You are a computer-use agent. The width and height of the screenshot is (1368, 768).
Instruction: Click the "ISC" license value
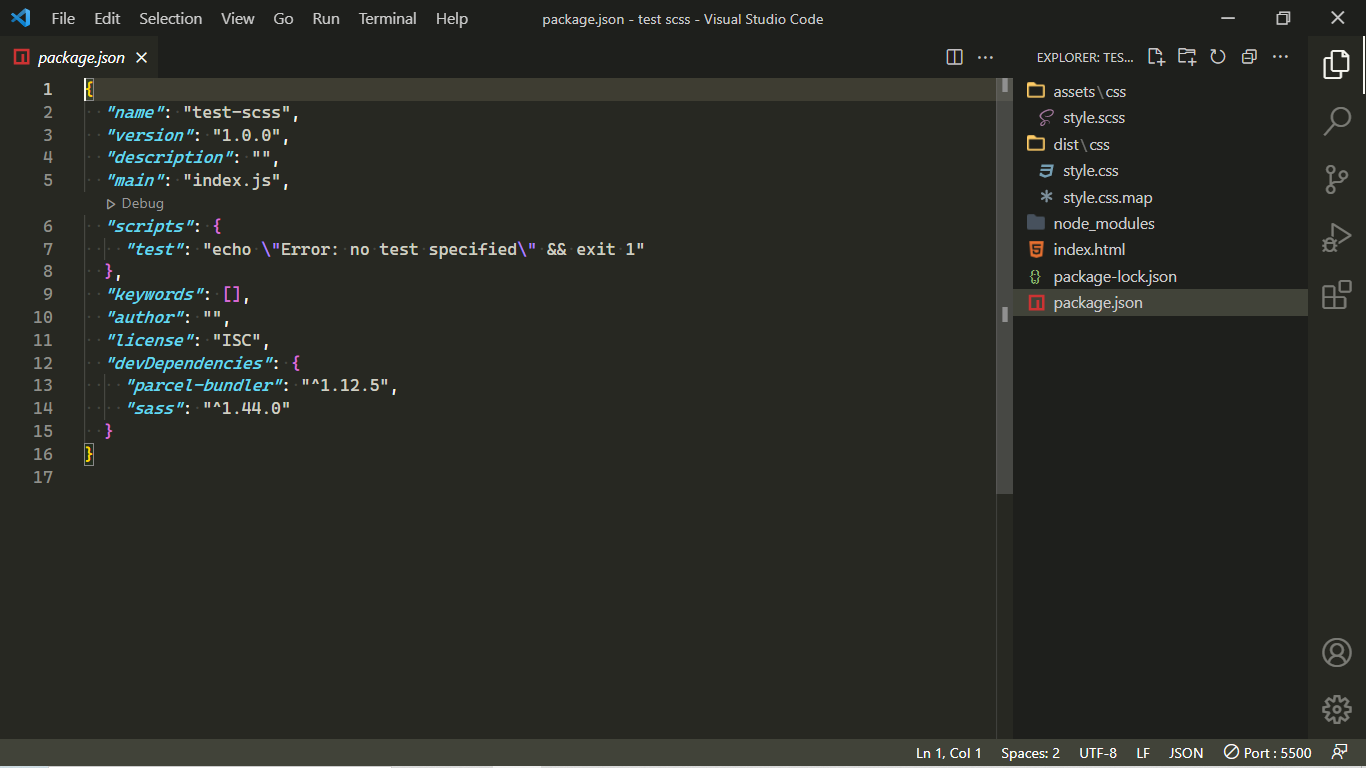click(238, 340)
